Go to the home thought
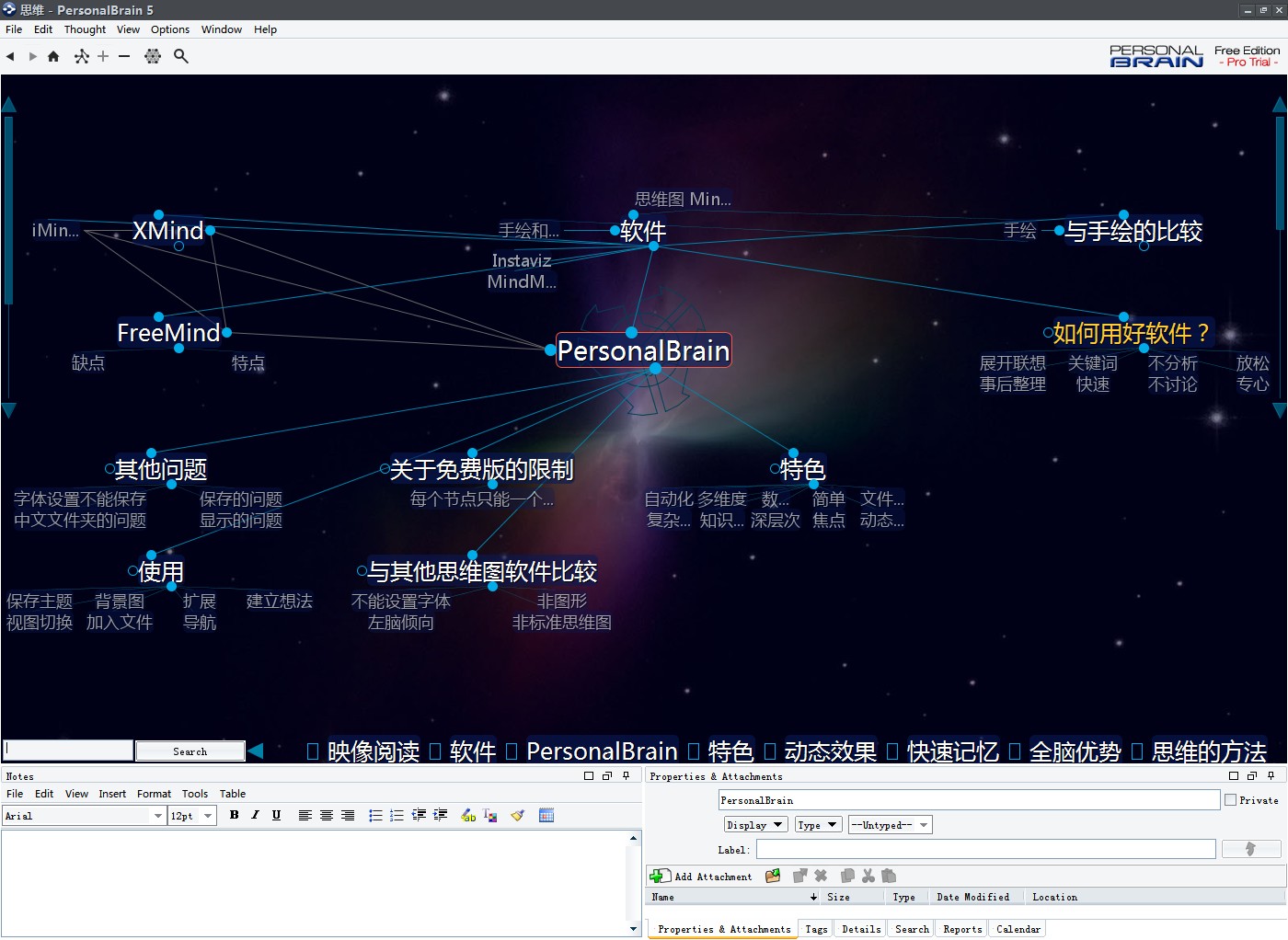The image size is (1288, 940). (x=53, y=56)
